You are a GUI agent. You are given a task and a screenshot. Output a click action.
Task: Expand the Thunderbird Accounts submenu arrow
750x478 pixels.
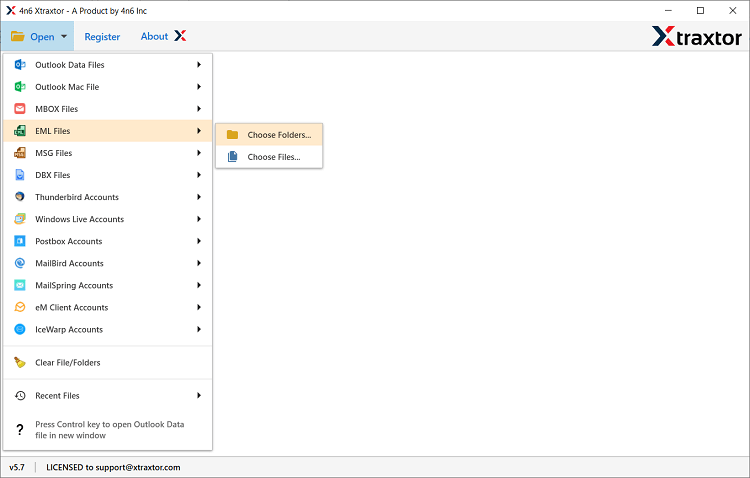(x=199, y=197)
